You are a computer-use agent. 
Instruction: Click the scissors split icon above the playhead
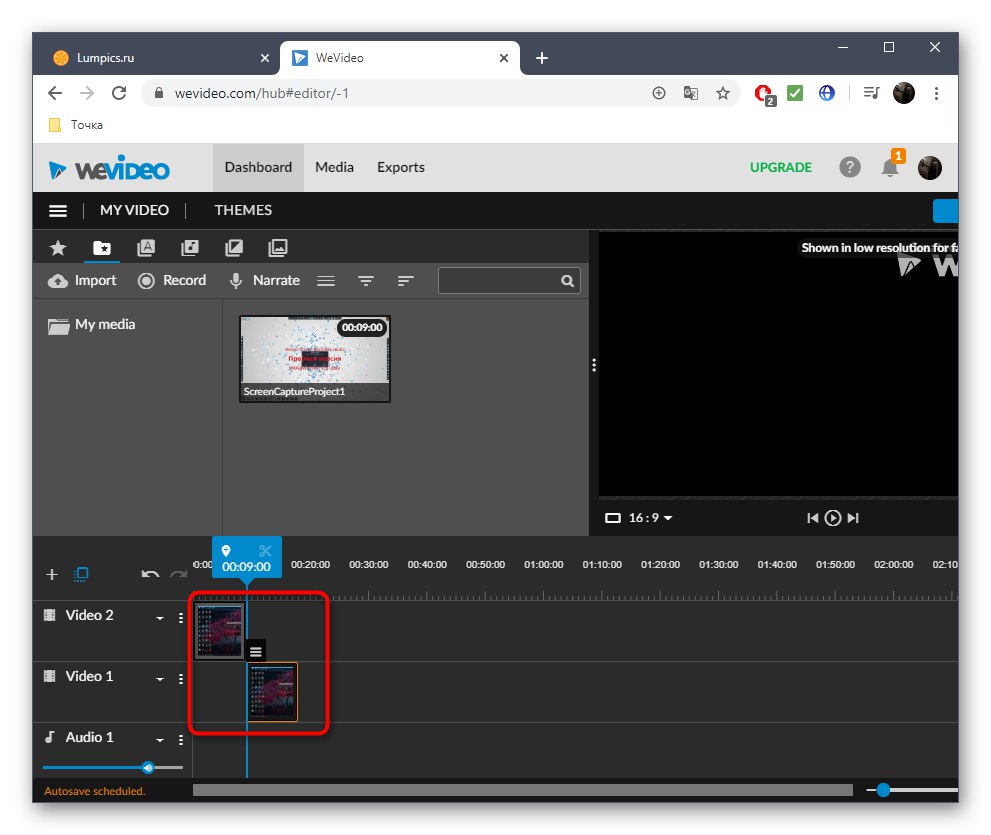click(266, 550)
